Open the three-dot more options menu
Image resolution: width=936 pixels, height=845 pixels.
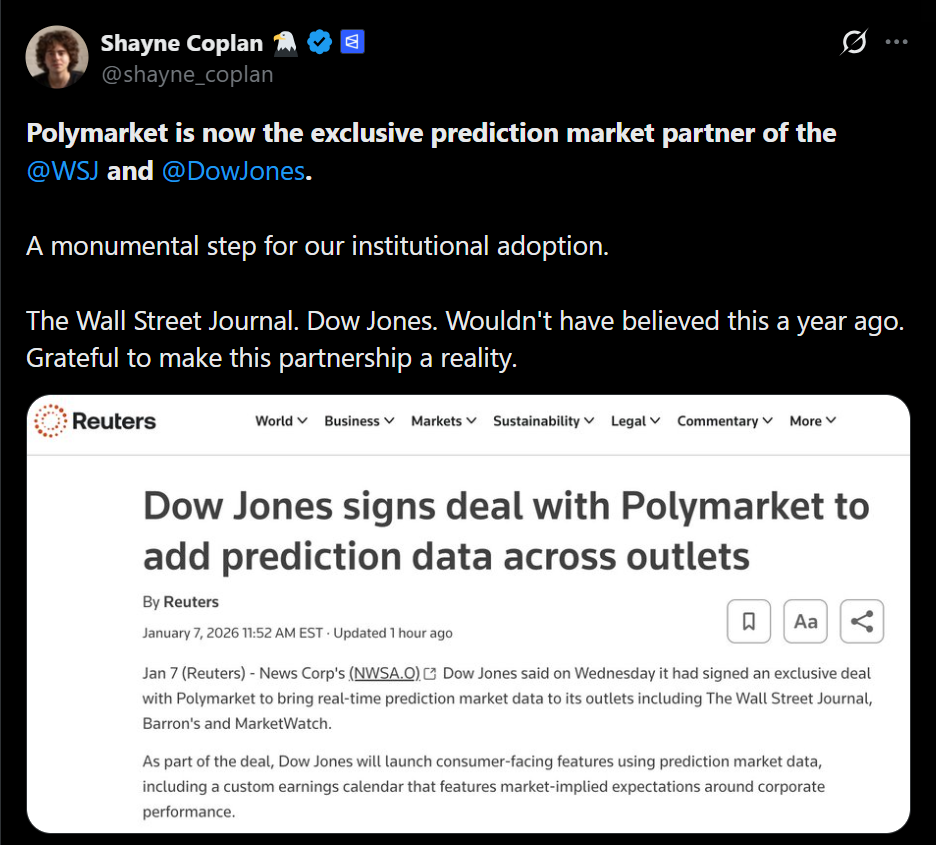click(x=897, y=43)
